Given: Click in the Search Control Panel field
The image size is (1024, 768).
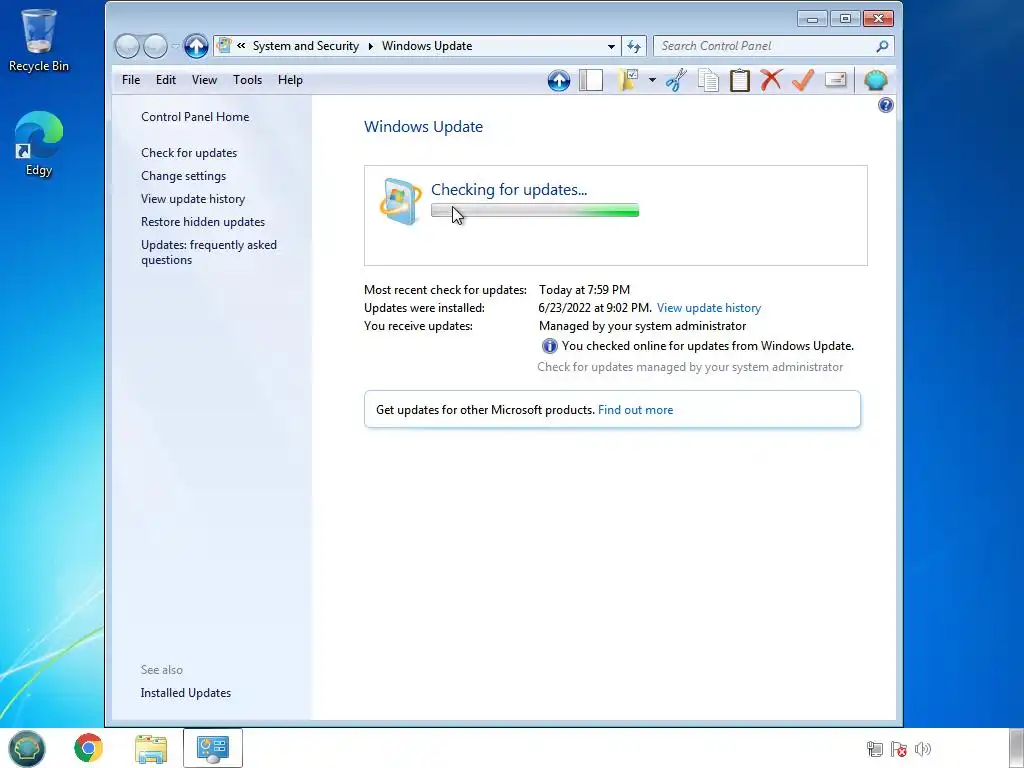Looking at the screenshot, I should tap(764, 46).
